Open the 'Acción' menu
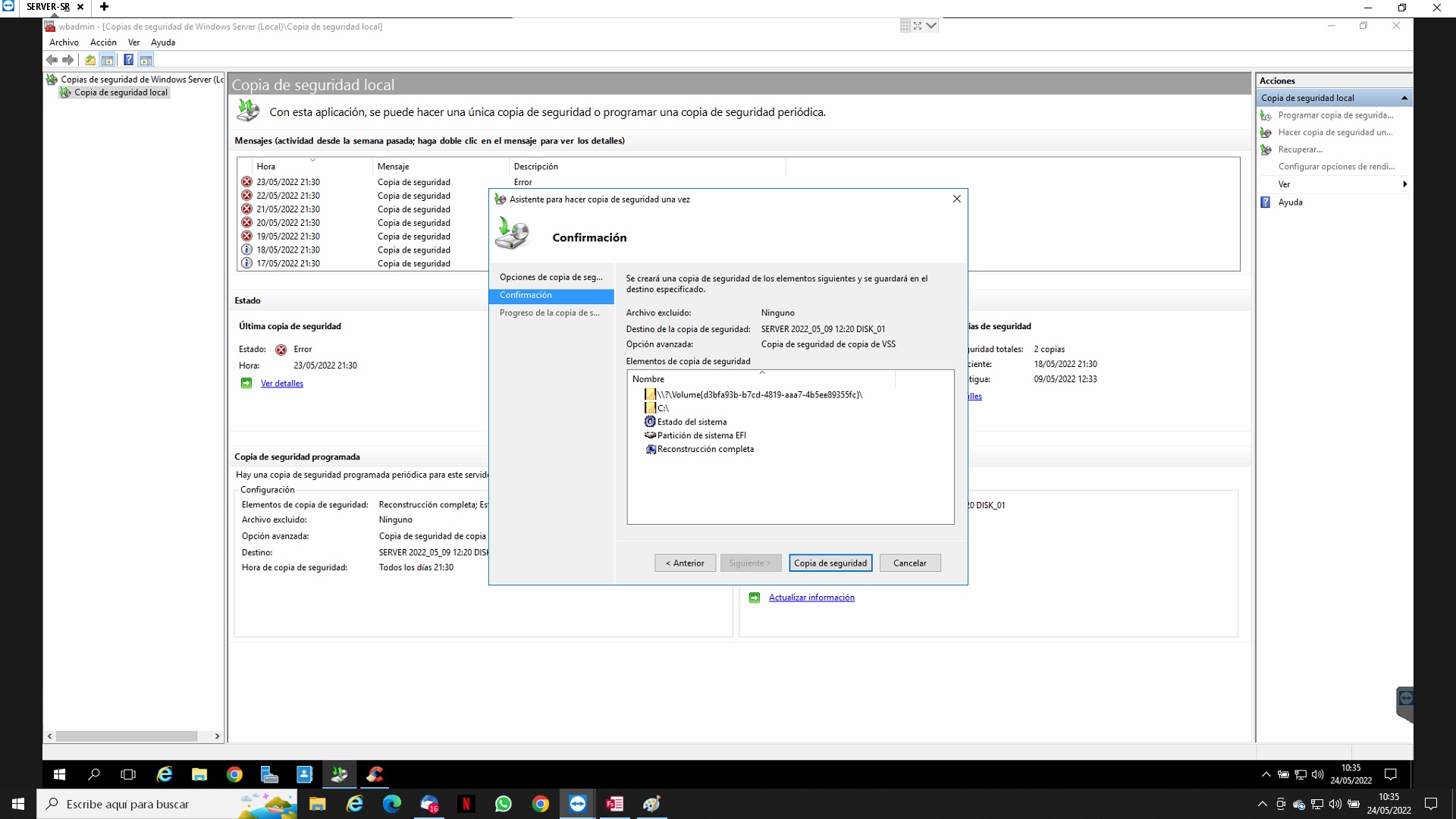 (103, 42)
